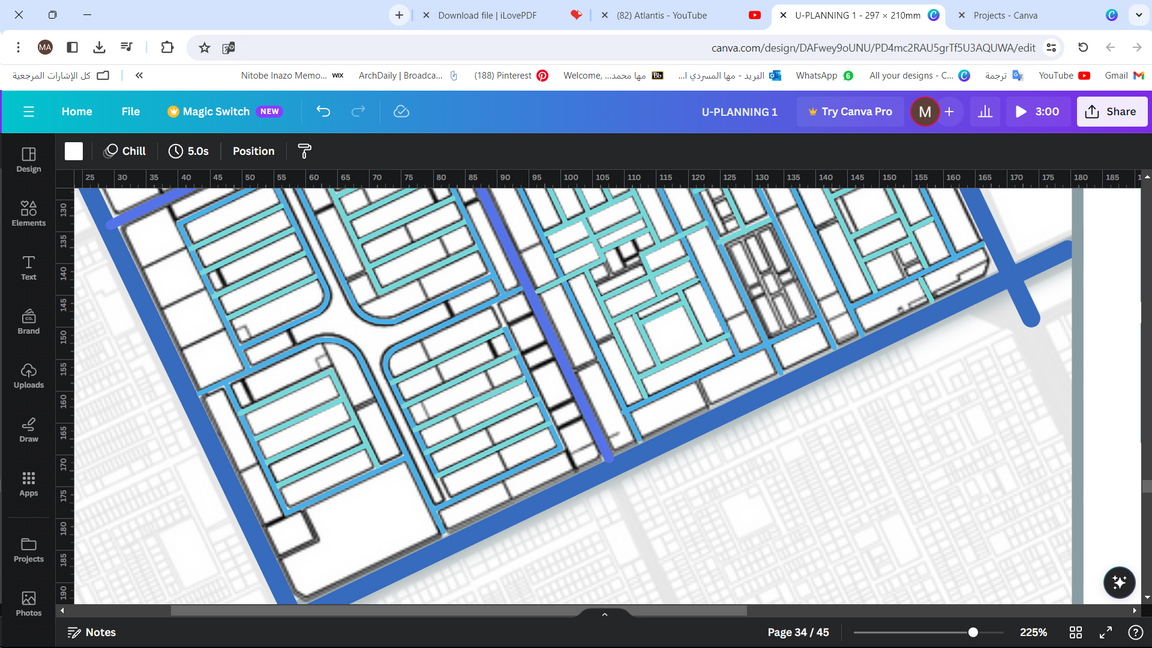Expand the page thumbnails chevron
This screenshot has width=1152, height=648.
[x=604, y=615]
